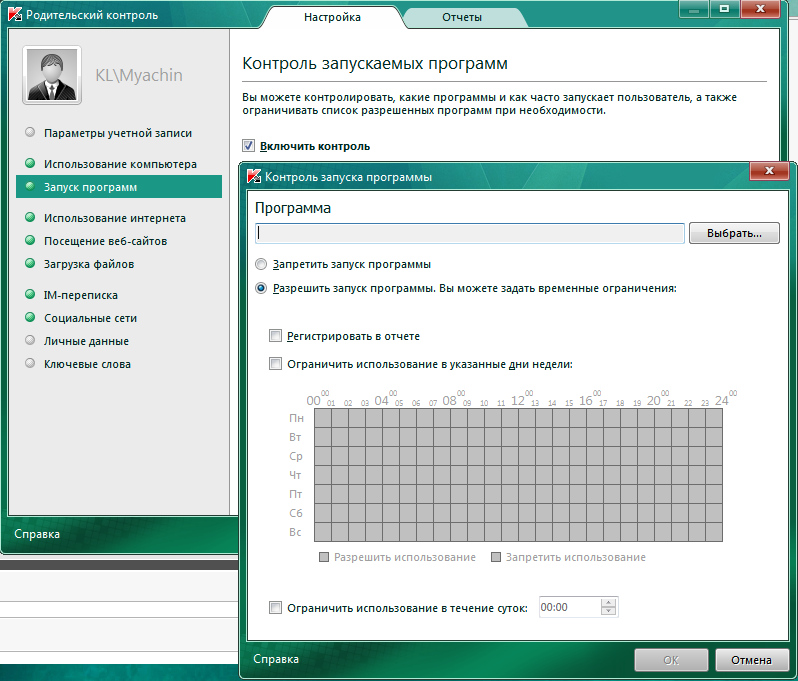Increase daily limit time with up arrow
Viewport: 798px width, 681px height.
(608, 603)
